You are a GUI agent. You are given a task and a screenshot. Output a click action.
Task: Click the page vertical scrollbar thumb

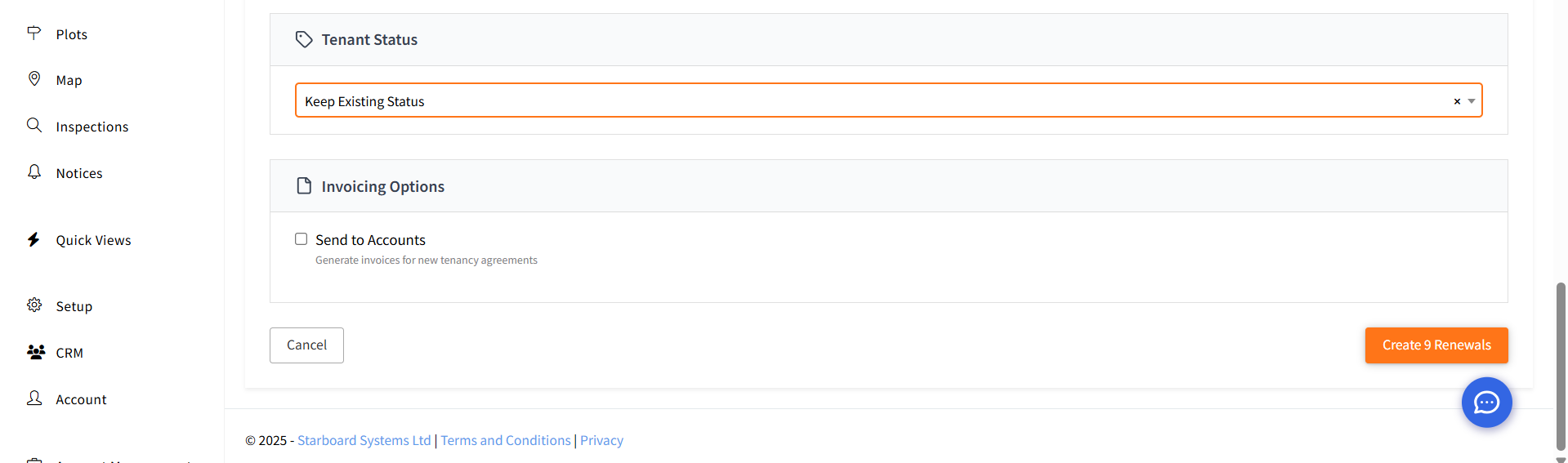pos(1561,366)
